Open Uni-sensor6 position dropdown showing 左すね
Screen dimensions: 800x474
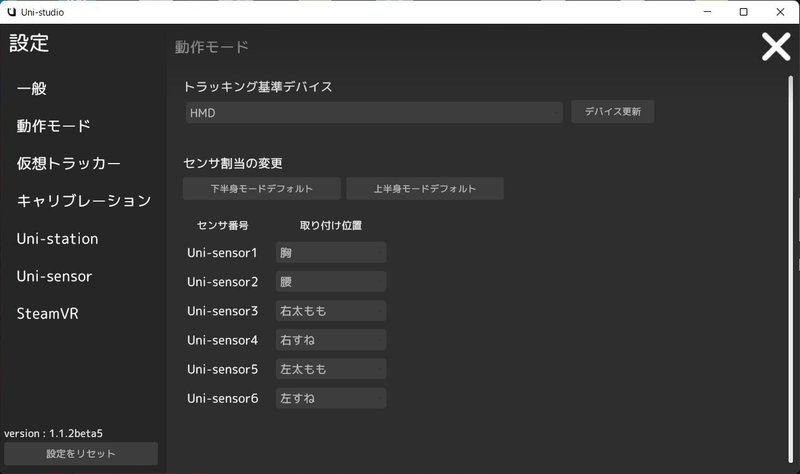tap(331, 398)
